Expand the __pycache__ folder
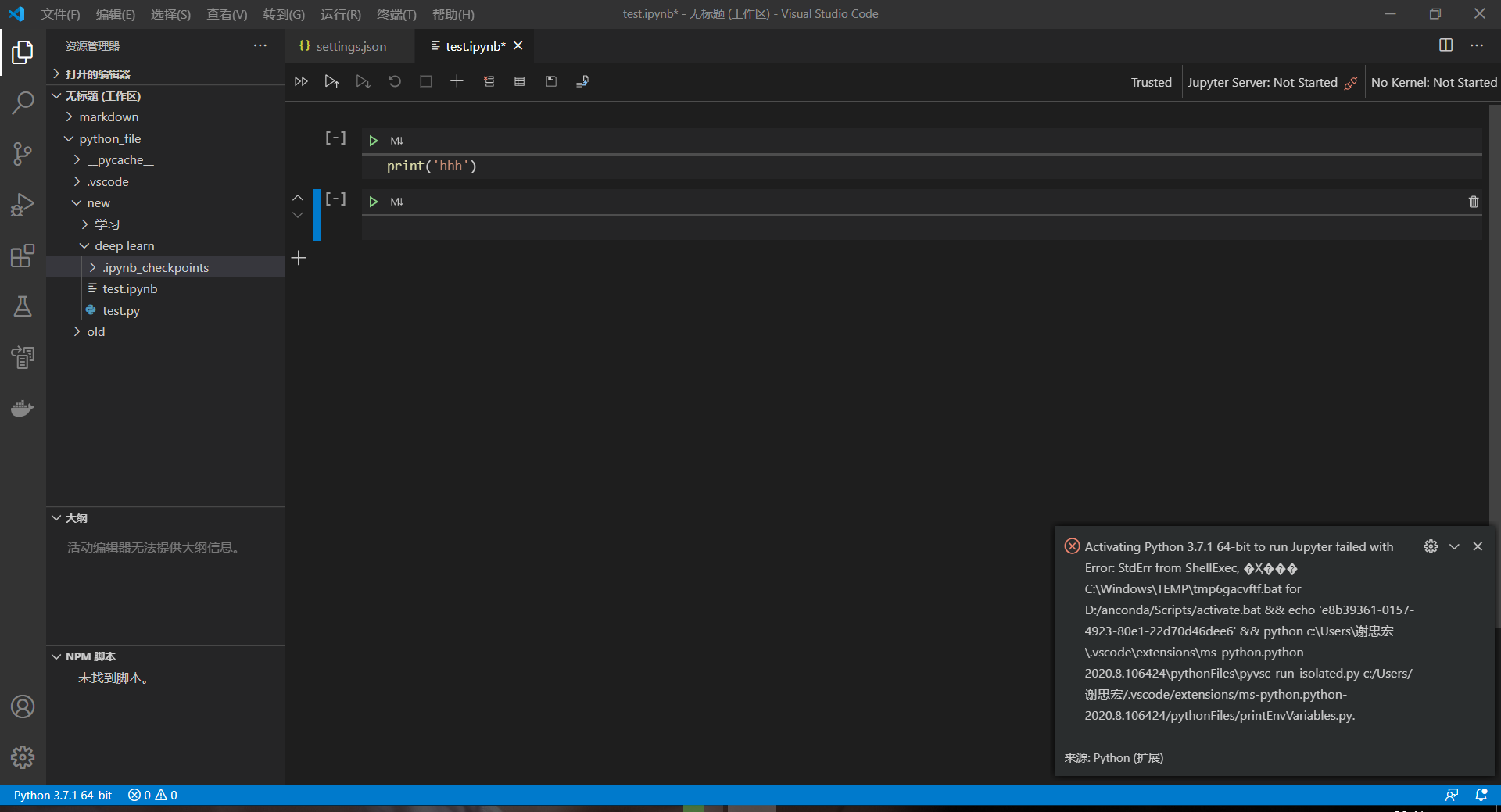Image resolution: width=1501 pixels, height=812 pixels. [x=166, y=159]
